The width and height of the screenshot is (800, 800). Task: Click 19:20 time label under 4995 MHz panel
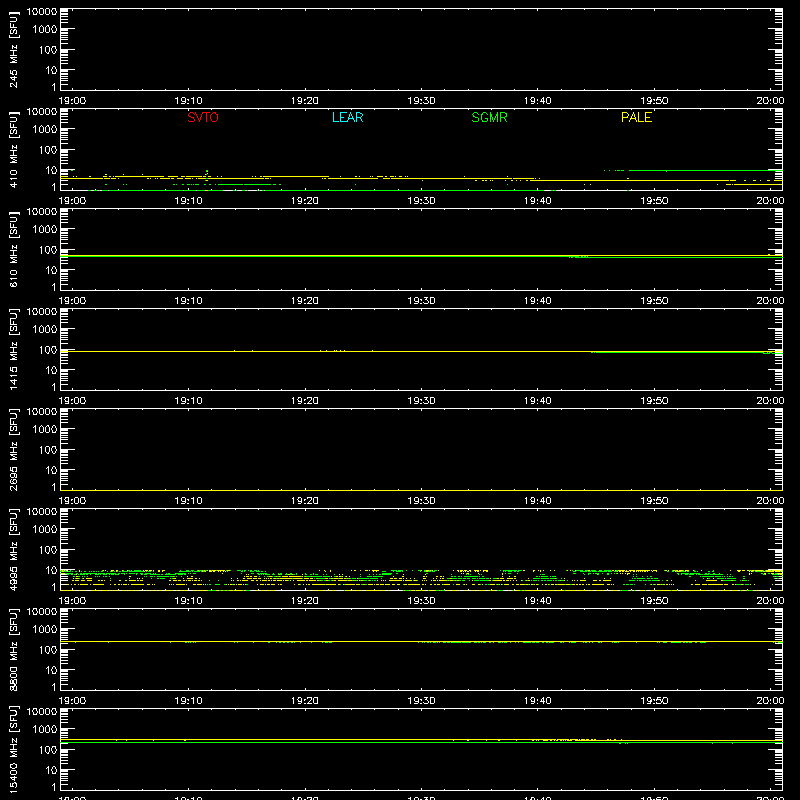point(305,601)
